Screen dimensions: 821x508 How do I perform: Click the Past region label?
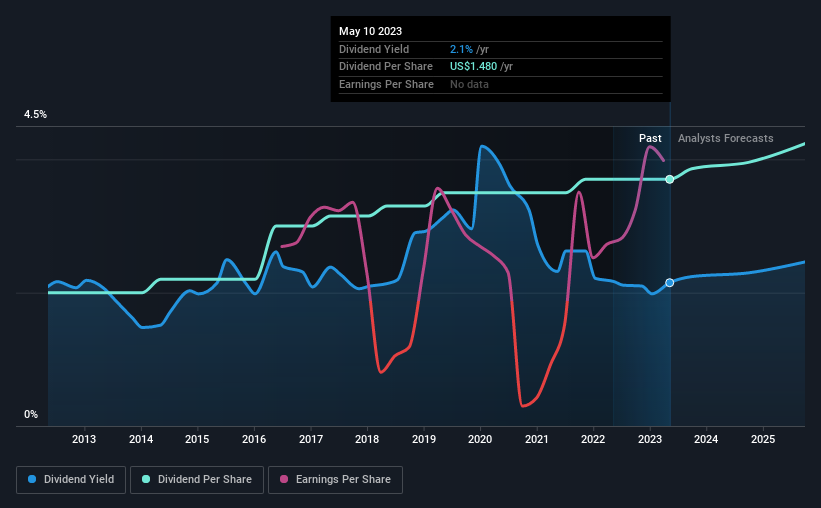[650, 138]
